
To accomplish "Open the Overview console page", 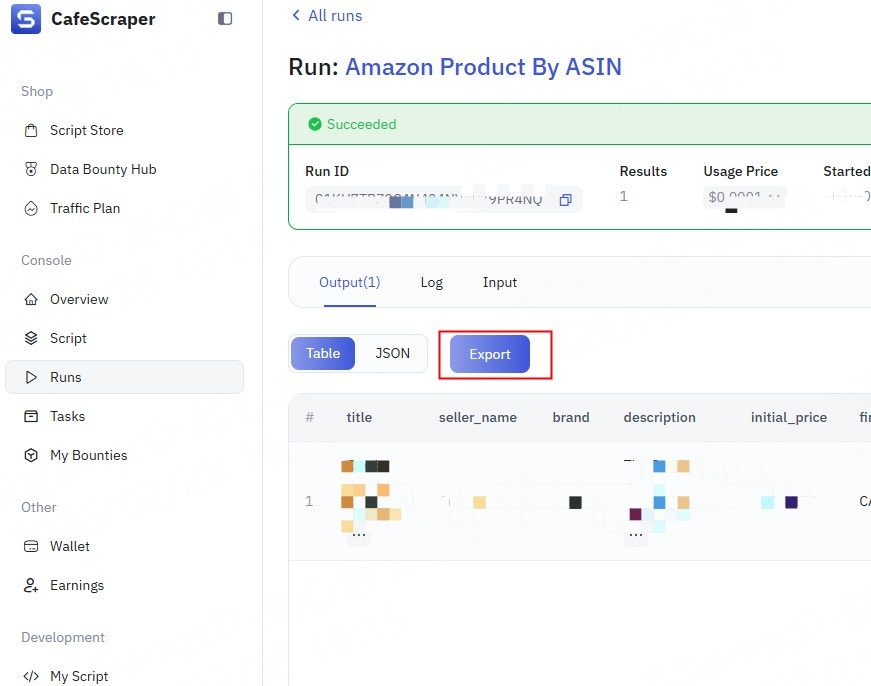I will (x=79, y=299).
